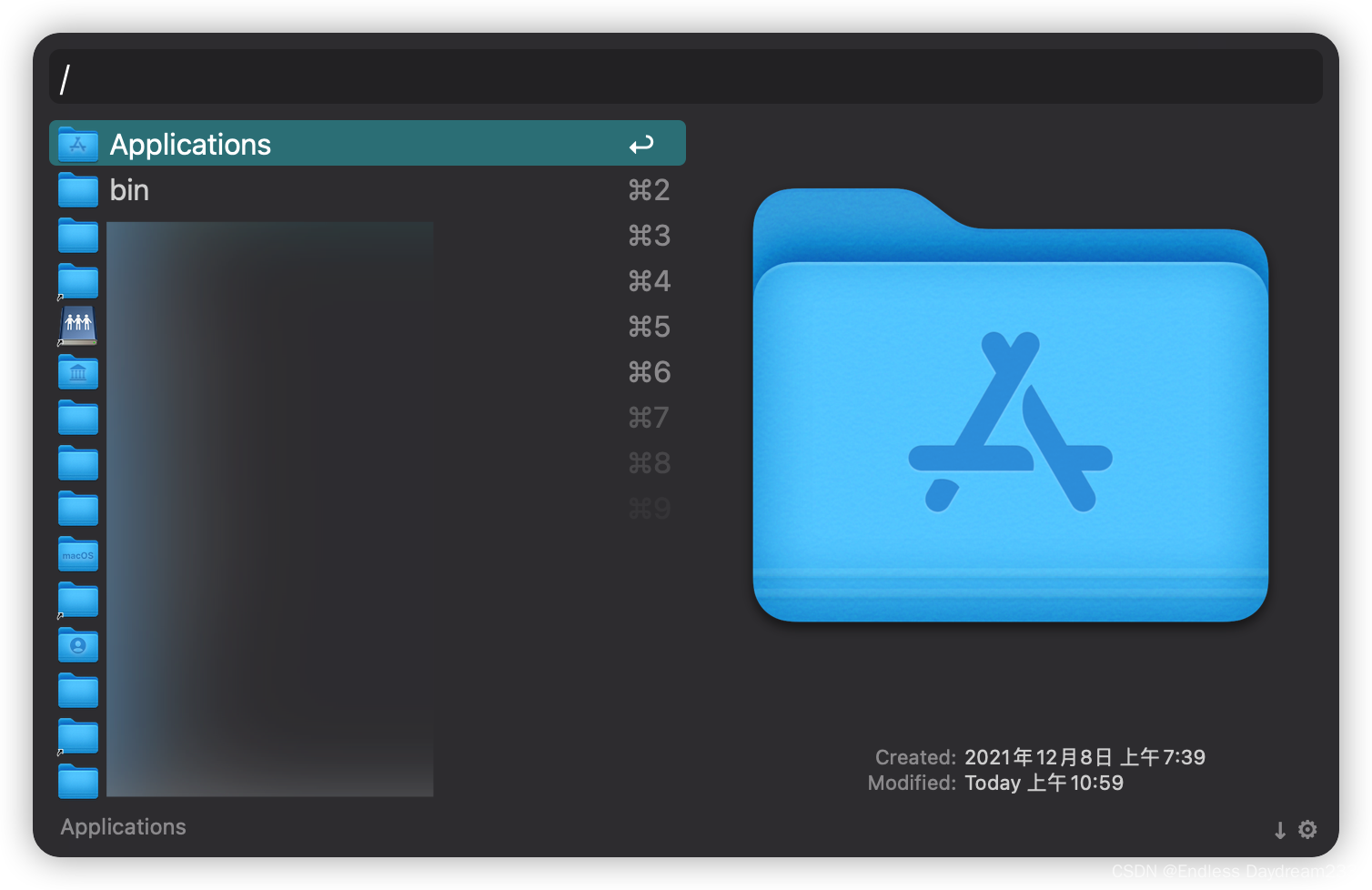Click the ⌘5 shortcut label
This screenshot has width=1372, height=890.
[x=649, y=327]
